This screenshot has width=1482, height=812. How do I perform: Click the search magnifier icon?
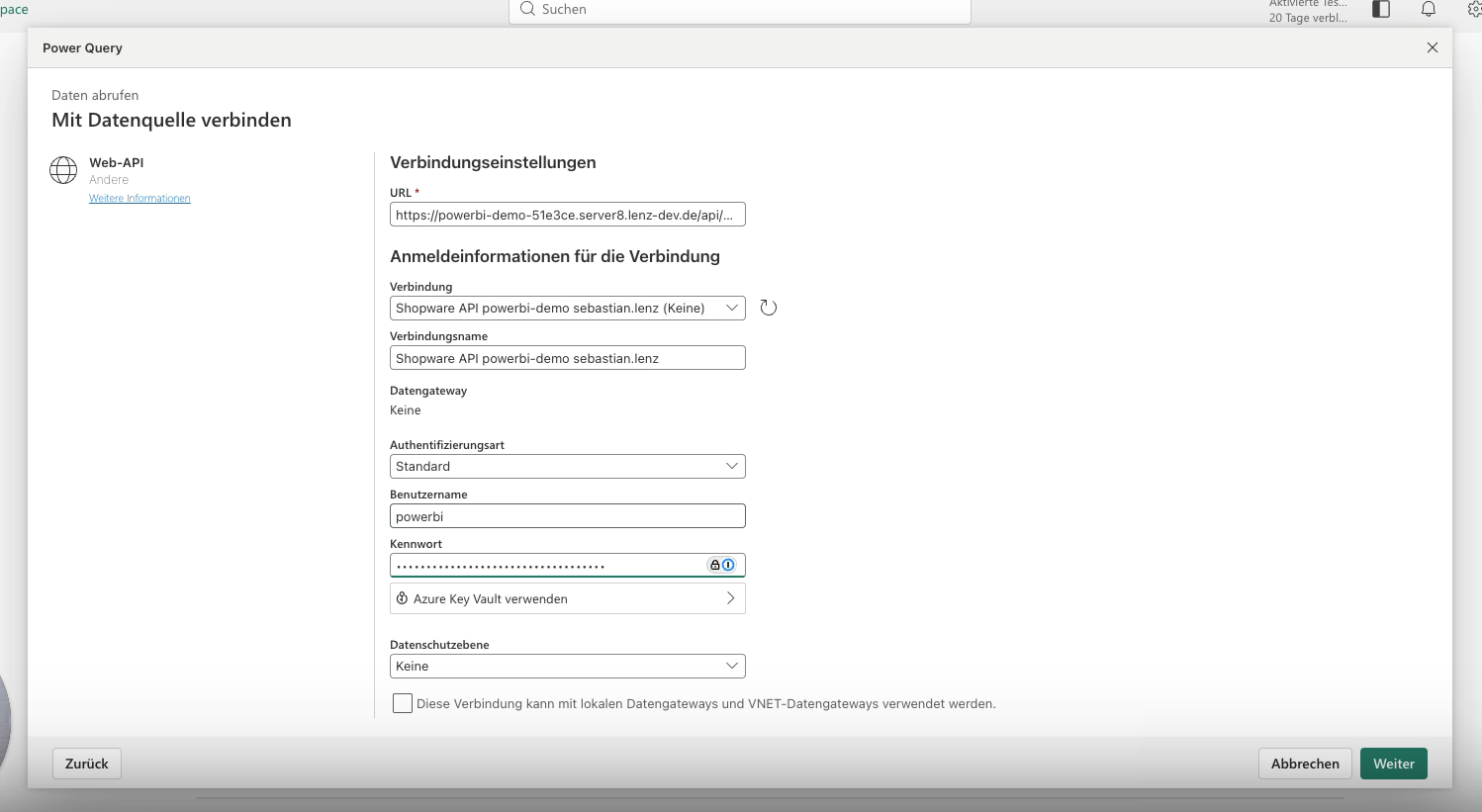527,9
